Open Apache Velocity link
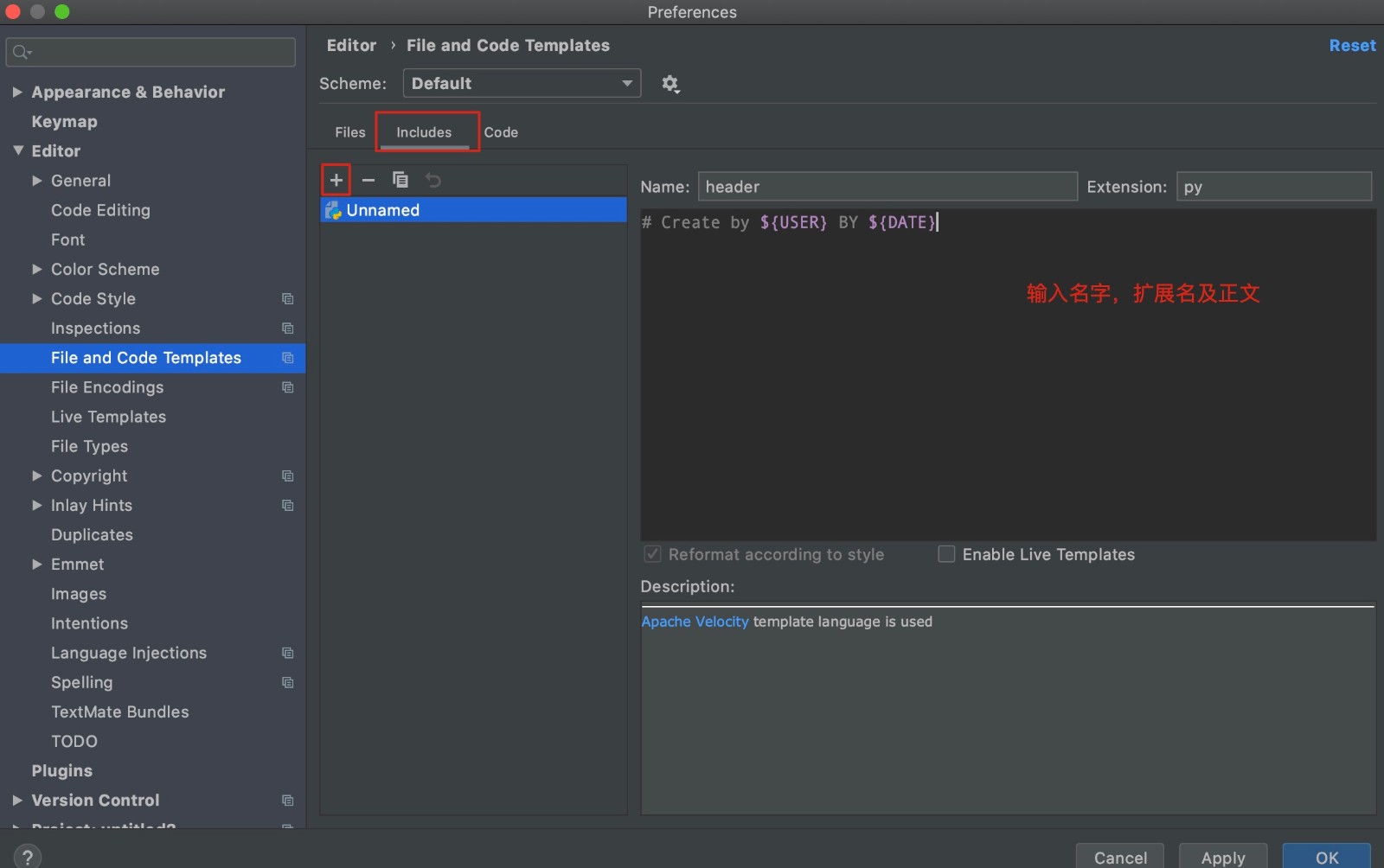This screenshot has width=1384, height=868. [x=695, y=622]
